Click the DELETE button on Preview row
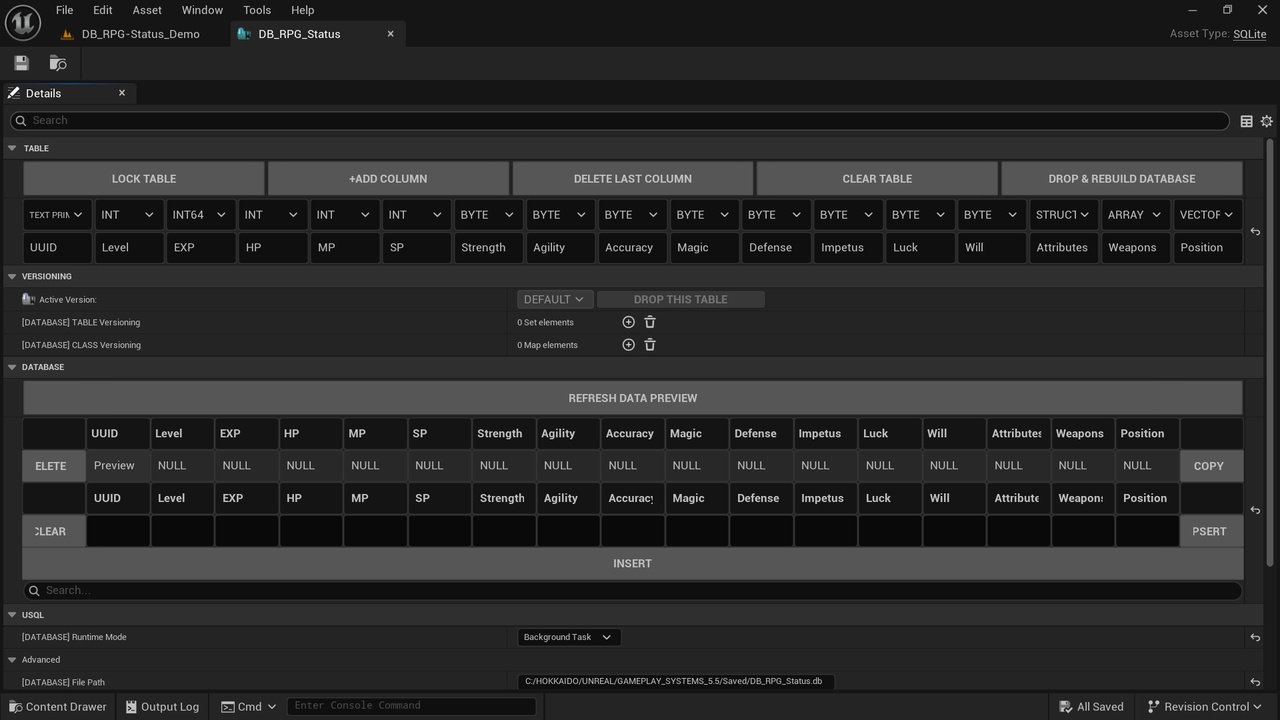 (x=53, y=466)
